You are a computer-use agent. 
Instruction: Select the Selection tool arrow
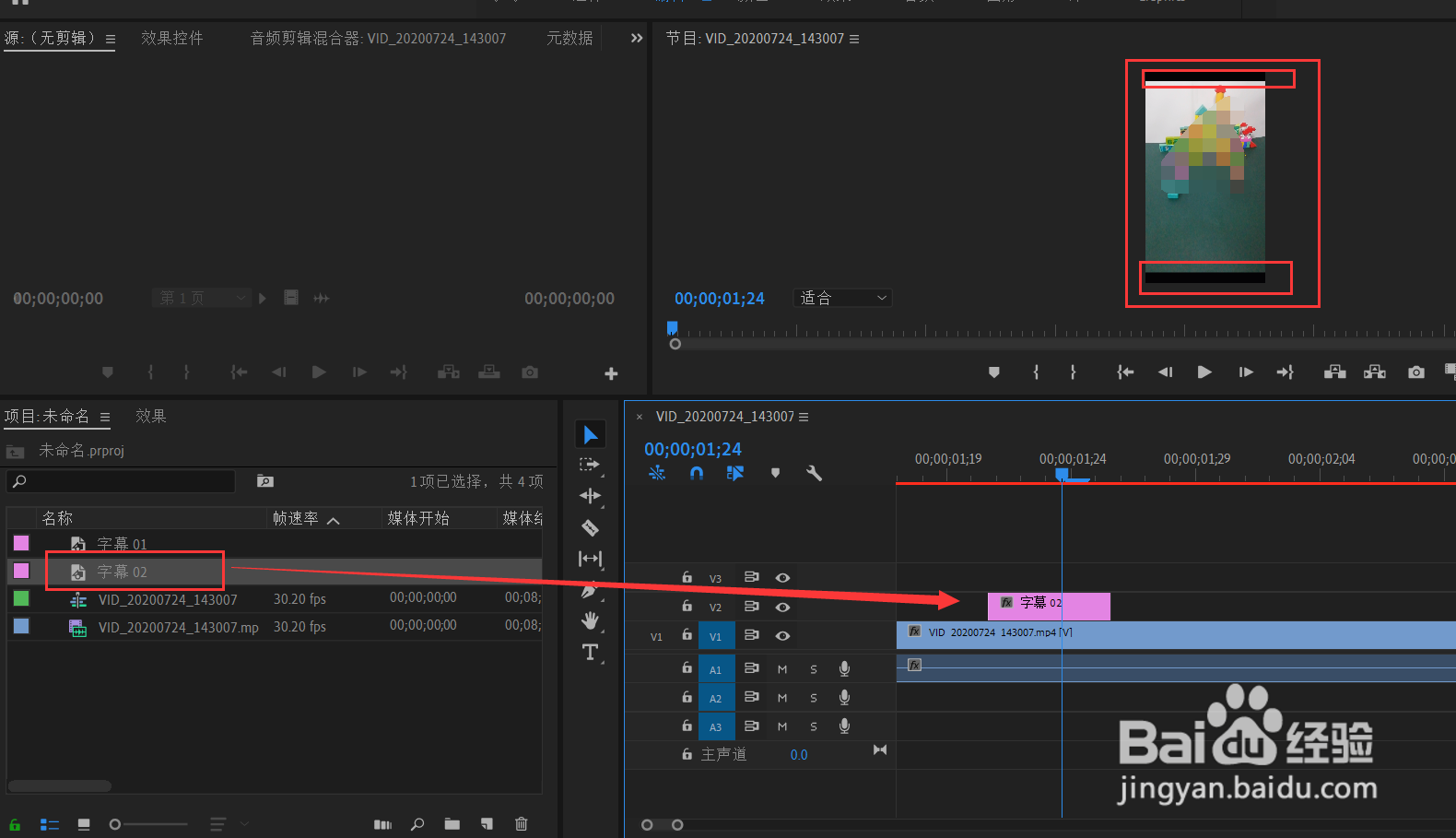[591, 434]
